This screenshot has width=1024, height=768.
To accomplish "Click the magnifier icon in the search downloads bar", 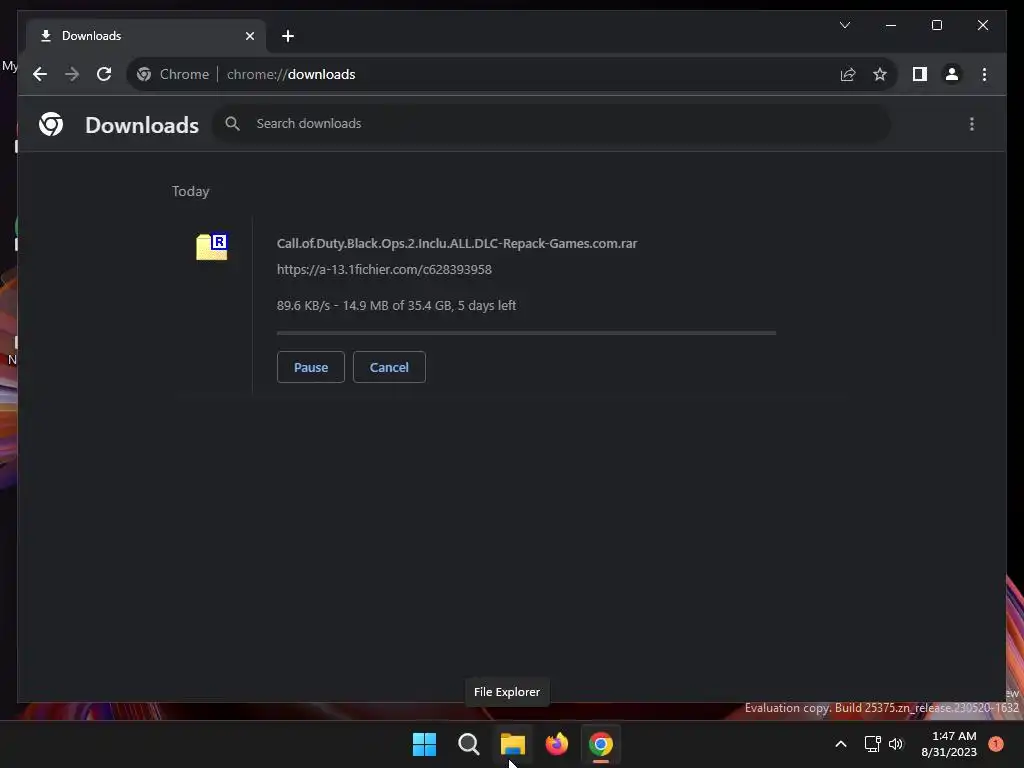I will coord(232,123).
